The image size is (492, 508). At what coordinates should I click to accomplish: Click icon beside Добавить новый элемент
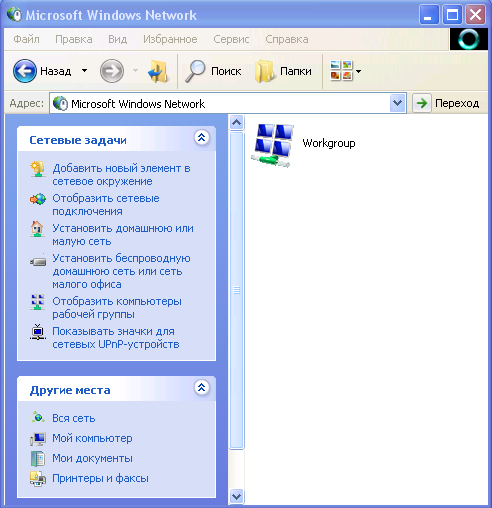38,169
